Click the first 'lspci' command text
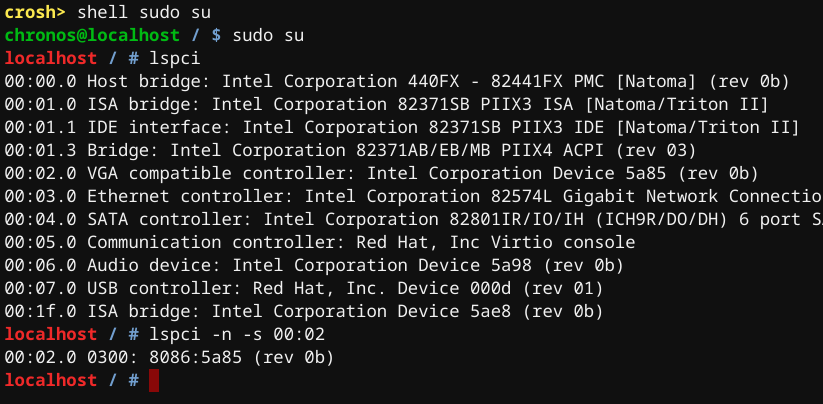The width and height of the screenshot is (823, 404). [x=175, y=59]
